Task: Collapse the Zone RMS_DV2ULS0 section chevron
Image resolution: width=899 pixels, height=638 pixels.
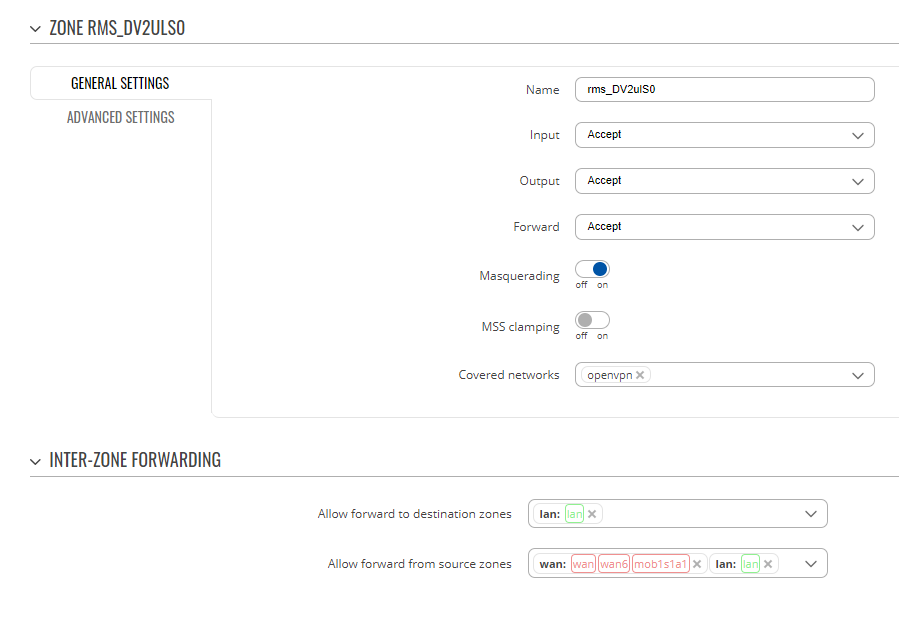Action: pyautogui.click(x=36, y=29)
